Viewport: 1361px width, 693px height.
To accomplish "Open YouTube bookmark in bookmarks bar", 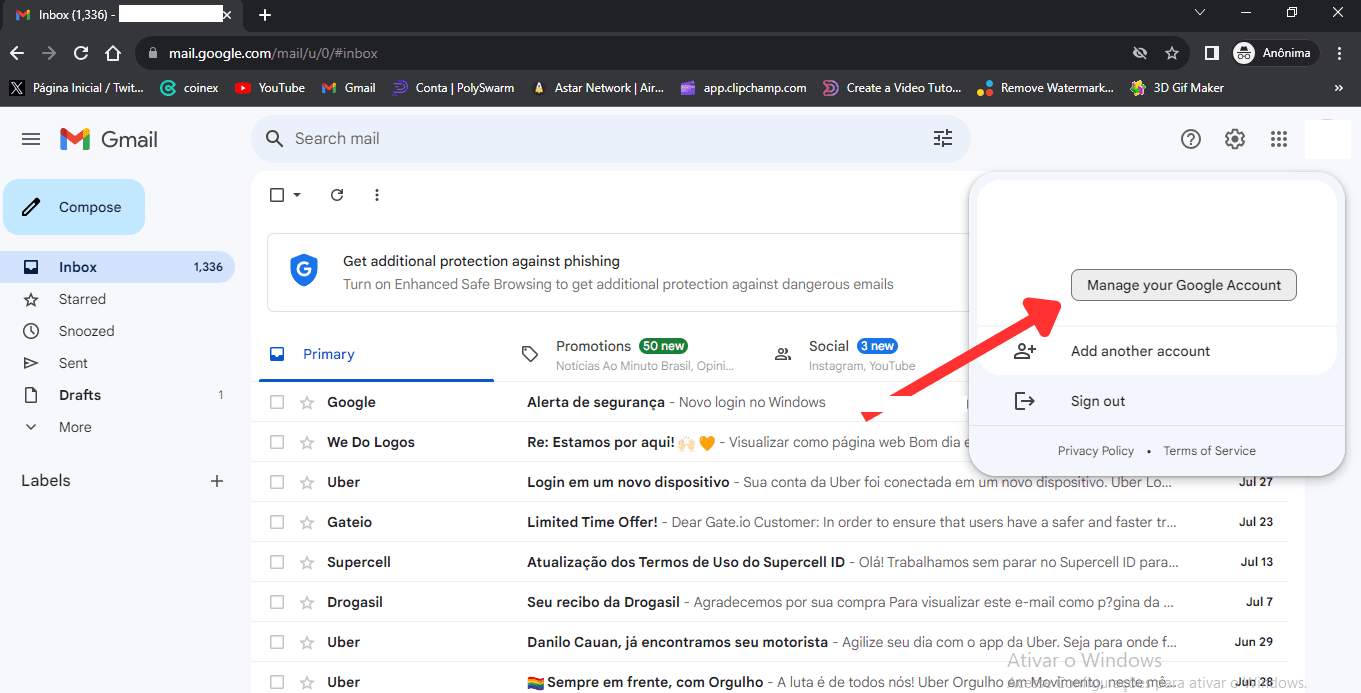I will (x=270, y=88).
